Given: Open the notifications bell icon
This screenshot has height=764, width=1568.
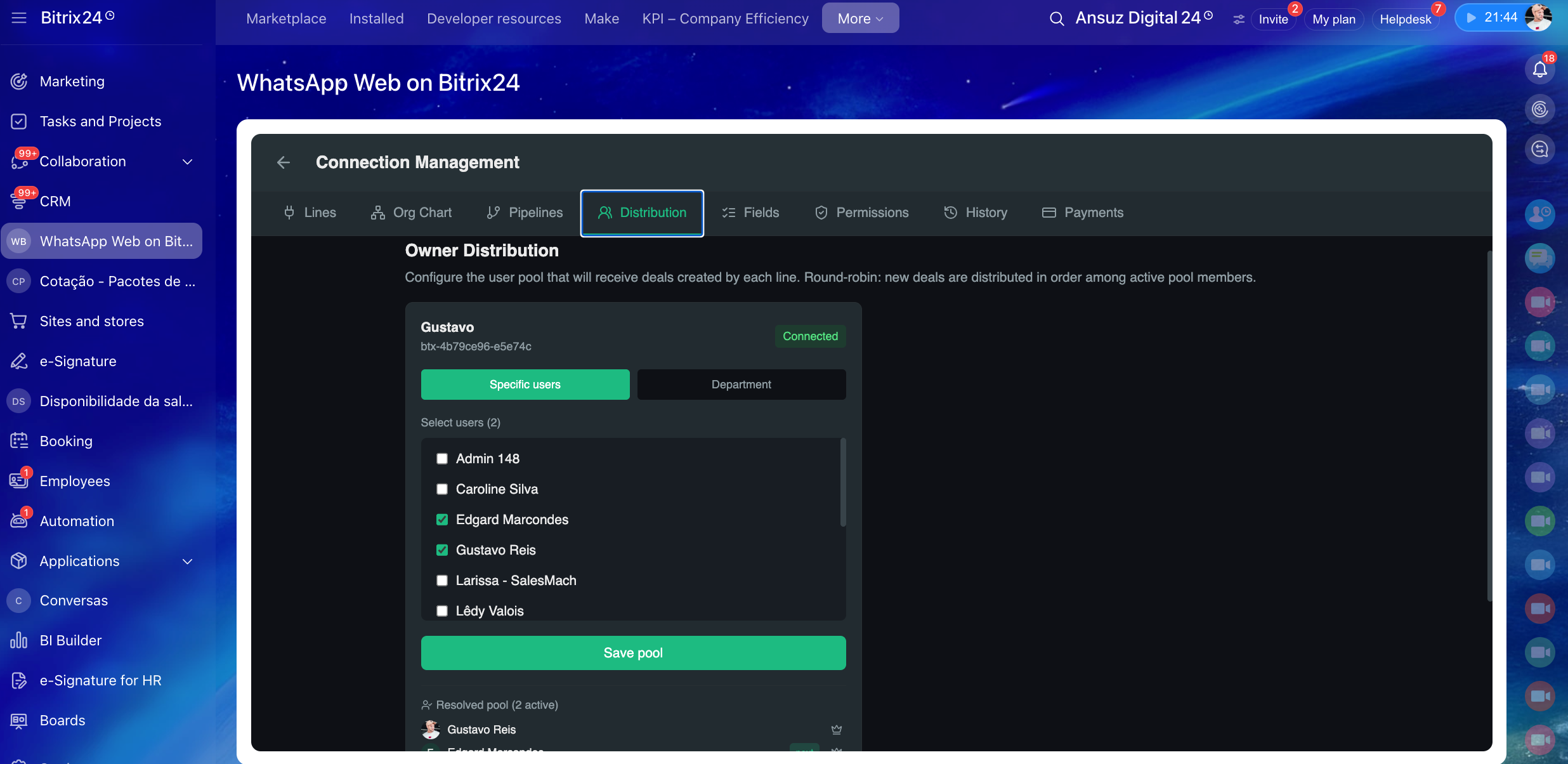Looking at the screenshot, I should [x=1539, y=69].
